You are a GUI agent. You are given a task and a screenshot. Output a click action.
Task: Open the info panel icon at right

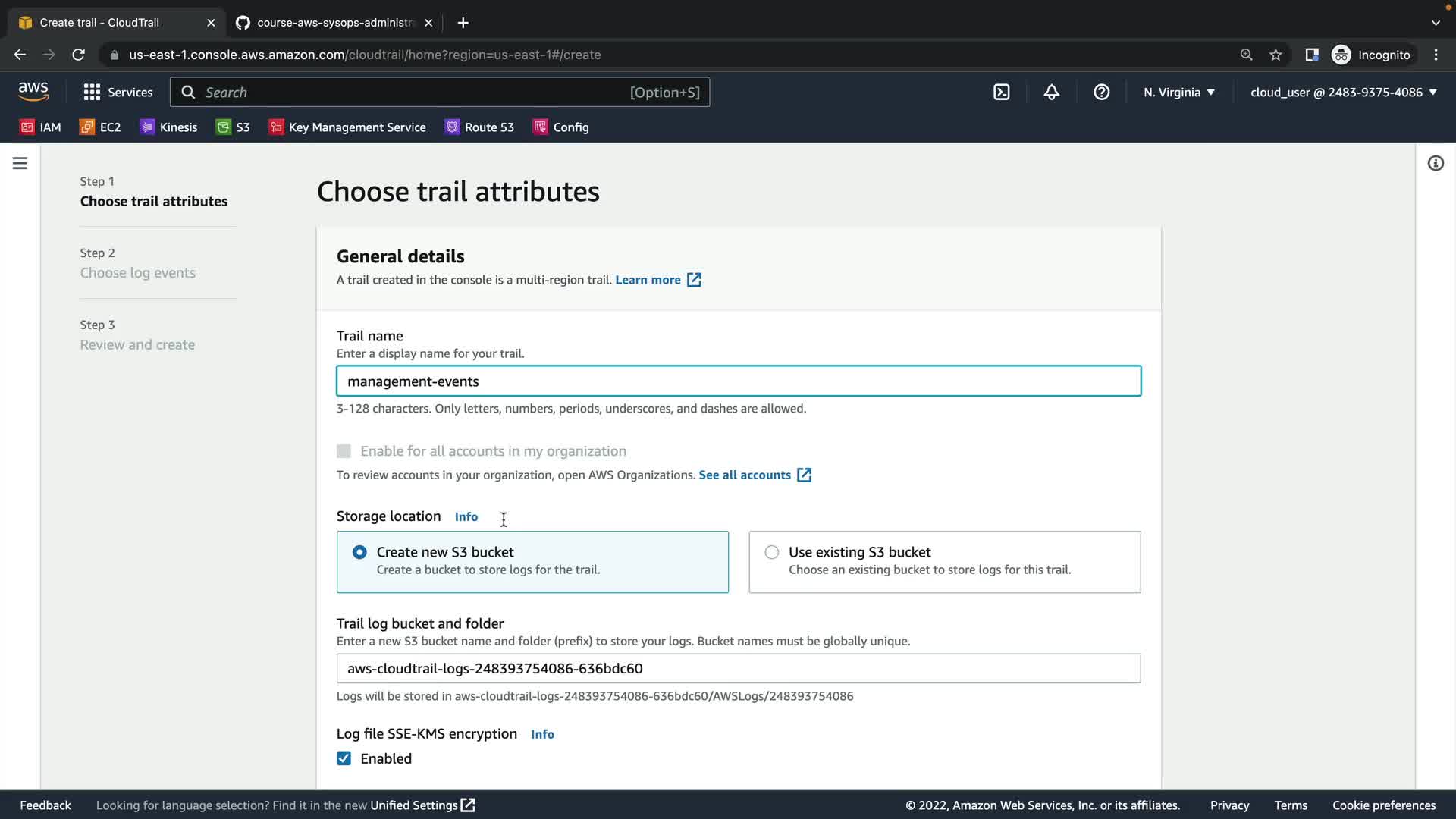(1435, 163)
